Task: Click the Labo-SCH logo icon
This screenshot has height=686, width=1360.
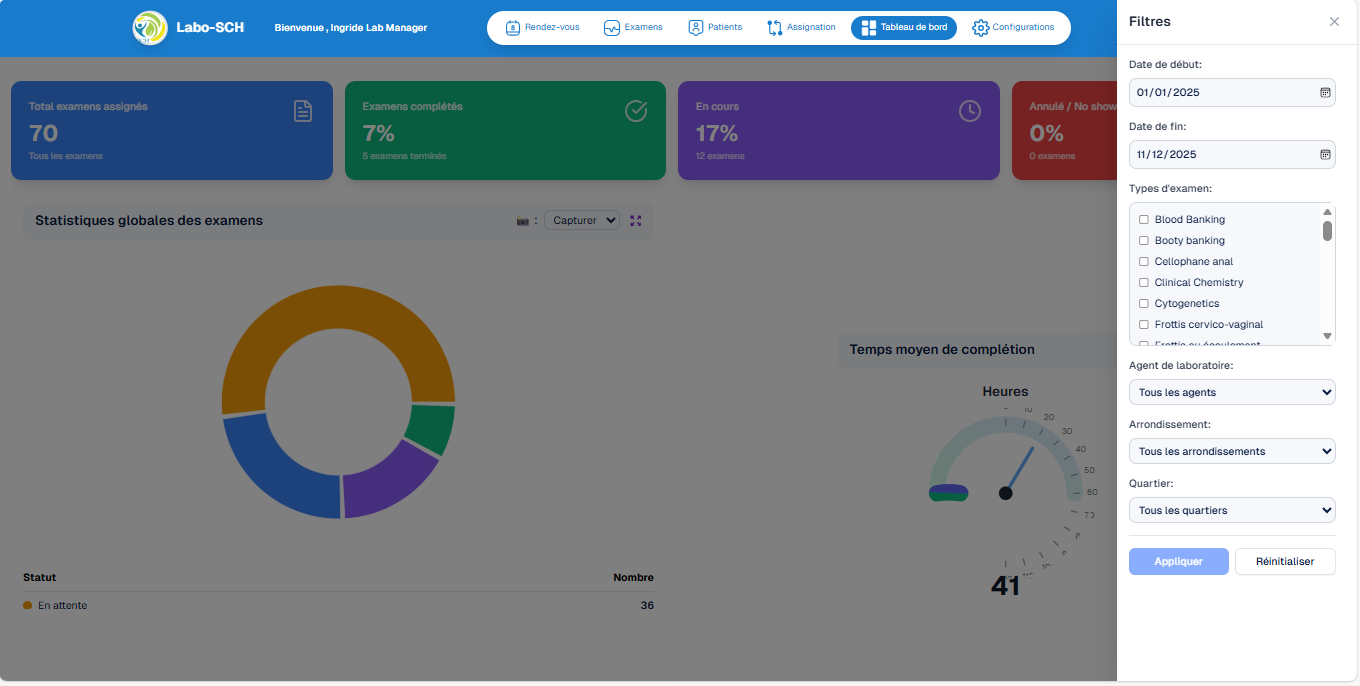Action: point(150,28)
